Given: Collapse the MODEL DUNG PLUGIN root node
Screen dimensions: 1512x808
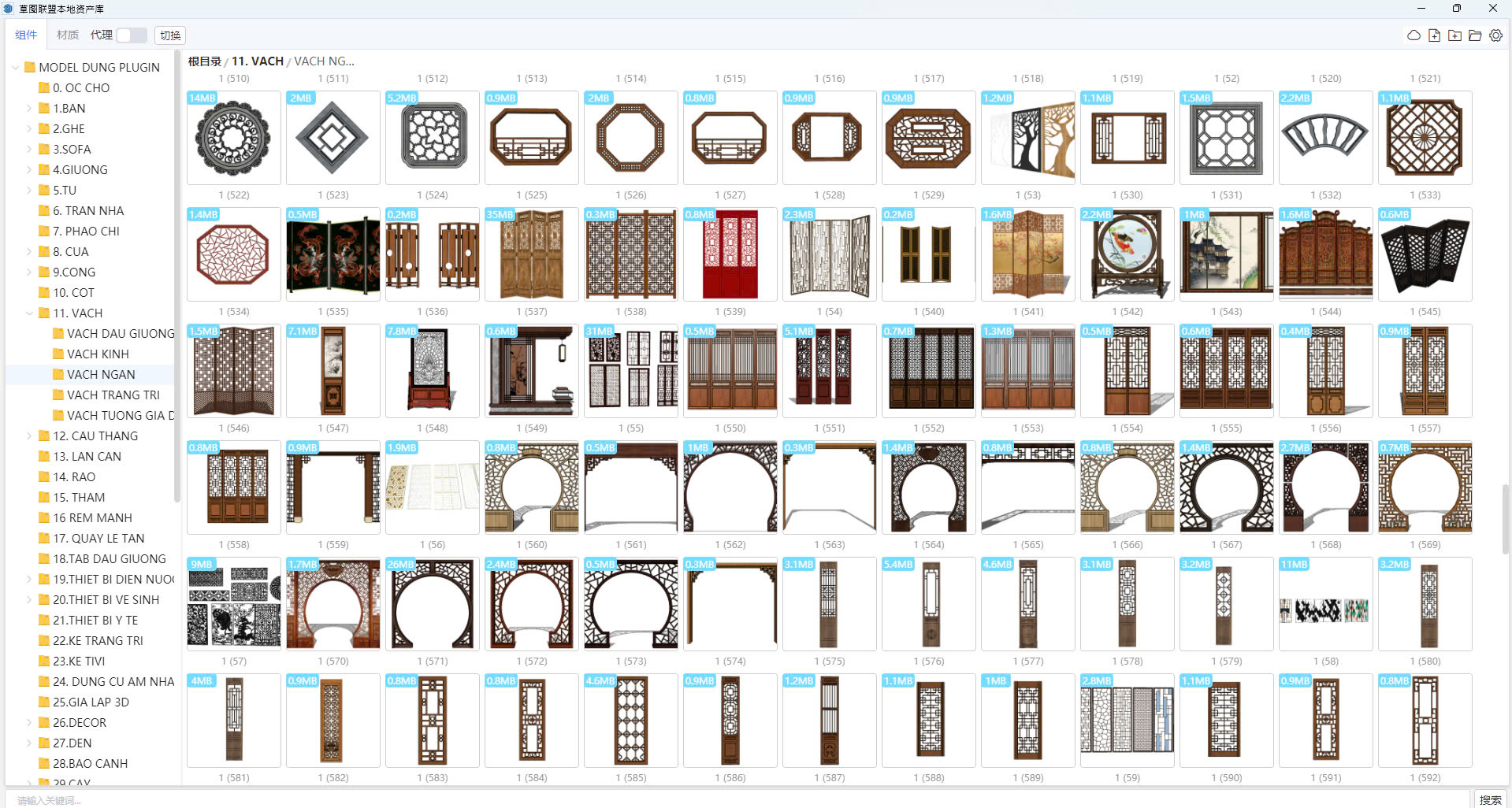Looking at the screenshot, I should (16, 68).
